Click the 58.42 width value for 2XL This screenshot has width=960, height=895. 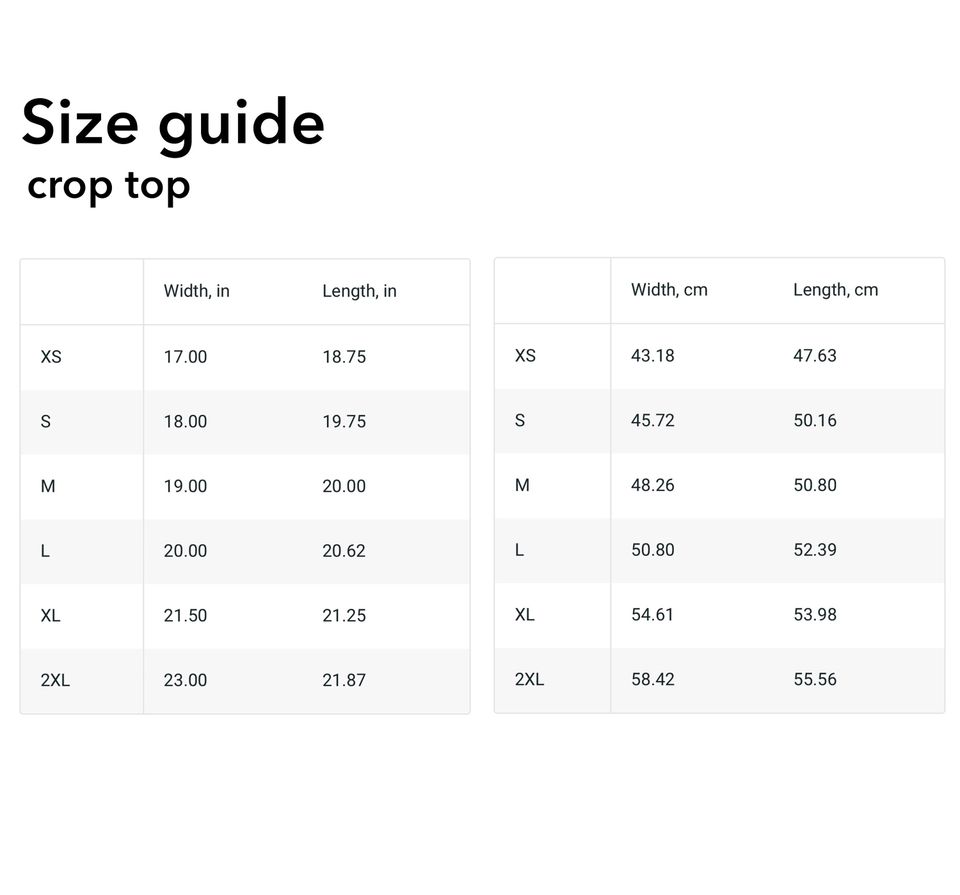point(652,680)
